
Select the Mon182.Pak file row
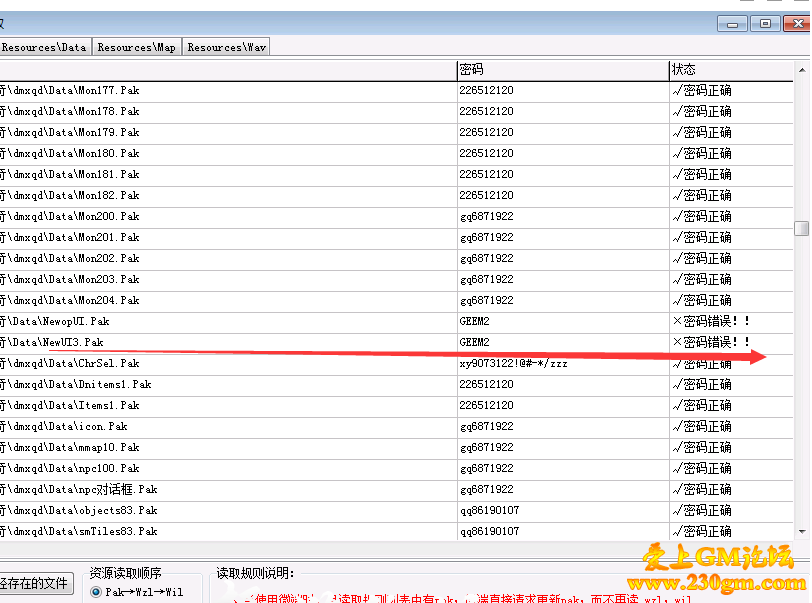pos(396,196)
